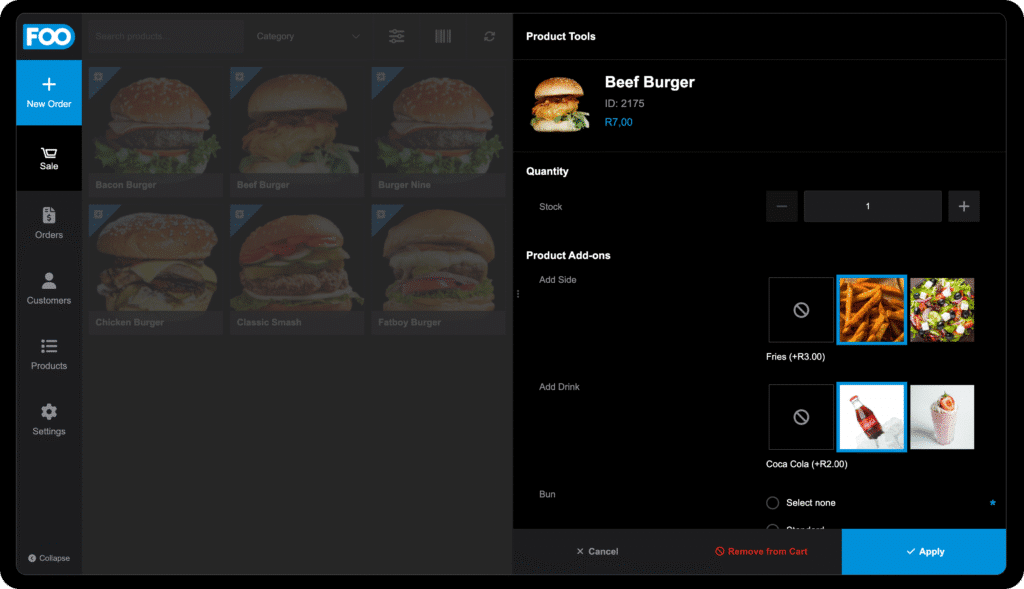The image size is (1024, 589).
Task: Go to Customers in sidebar
Action: 49,288
